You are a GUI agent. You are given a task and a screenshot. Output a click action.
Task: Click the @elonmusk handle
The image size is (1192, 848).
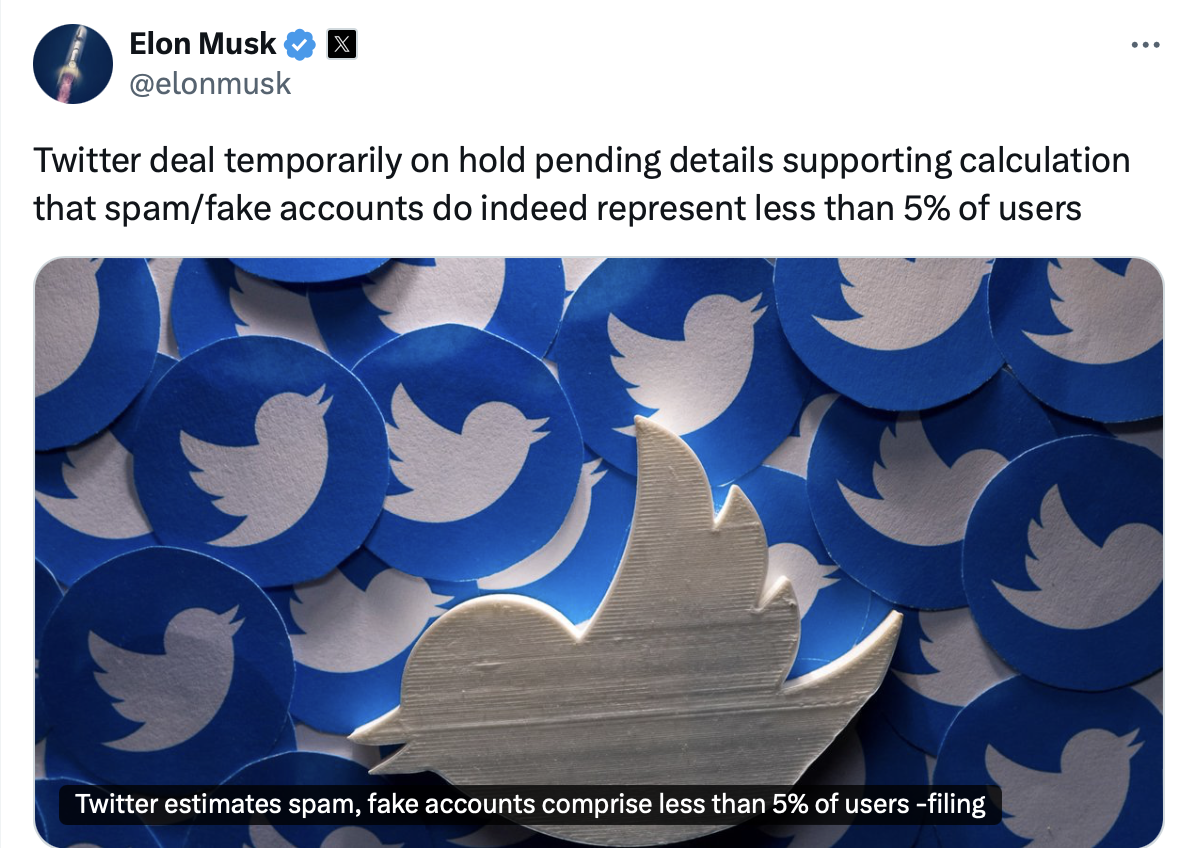point(210,83)
